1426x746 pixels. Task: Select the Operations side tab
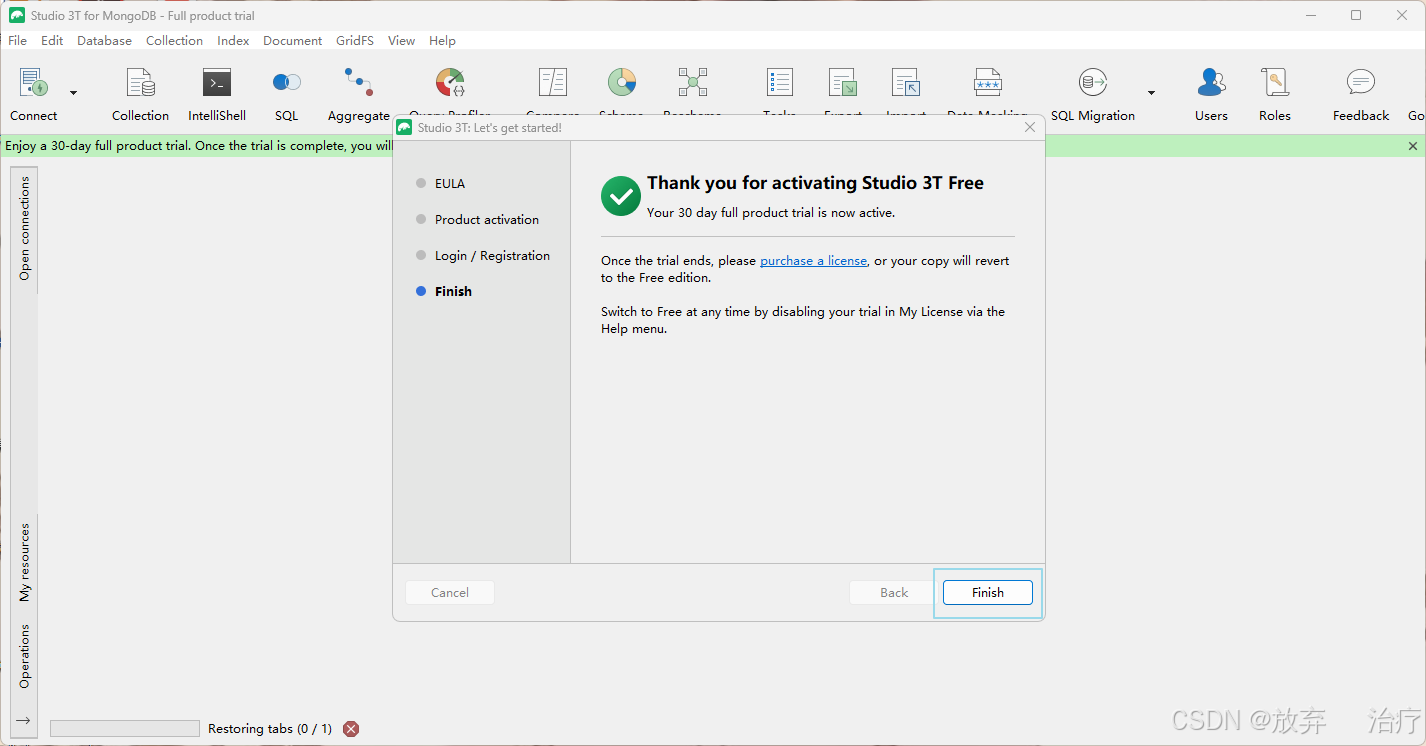click(25, 656)
